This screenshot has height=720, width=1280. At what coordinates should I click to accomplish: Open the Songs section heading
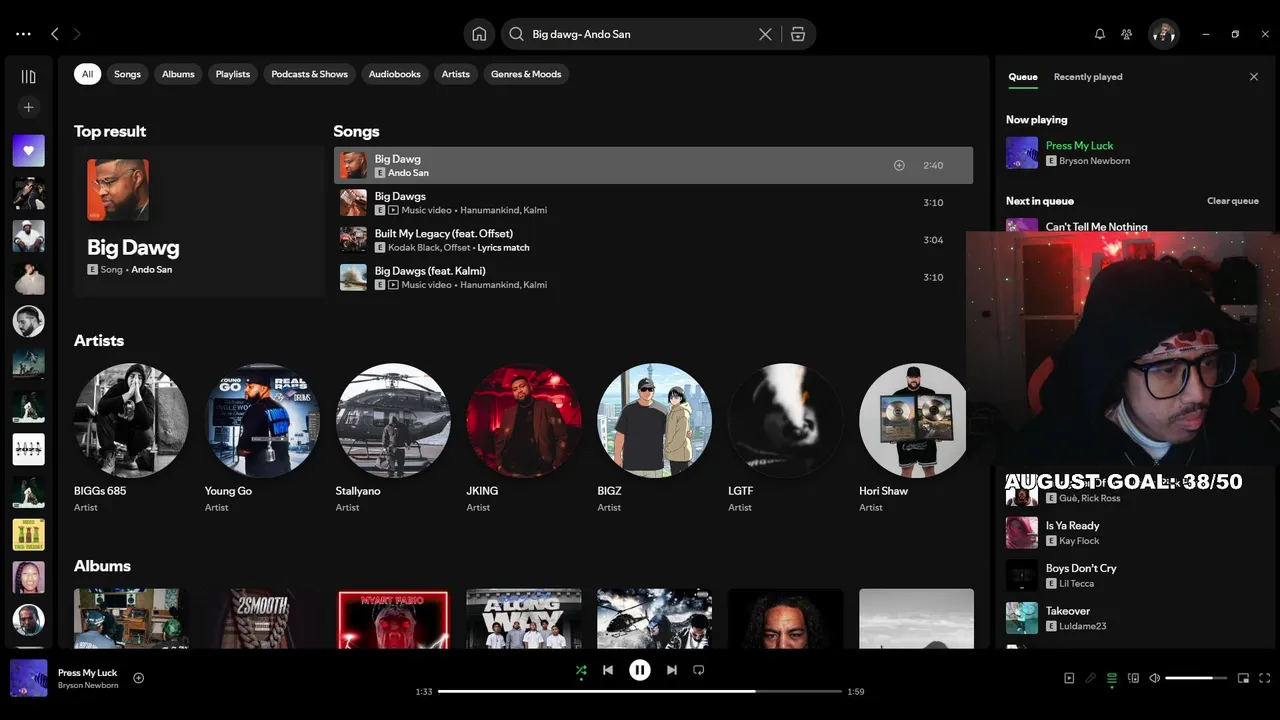click(x=356, y=131)
